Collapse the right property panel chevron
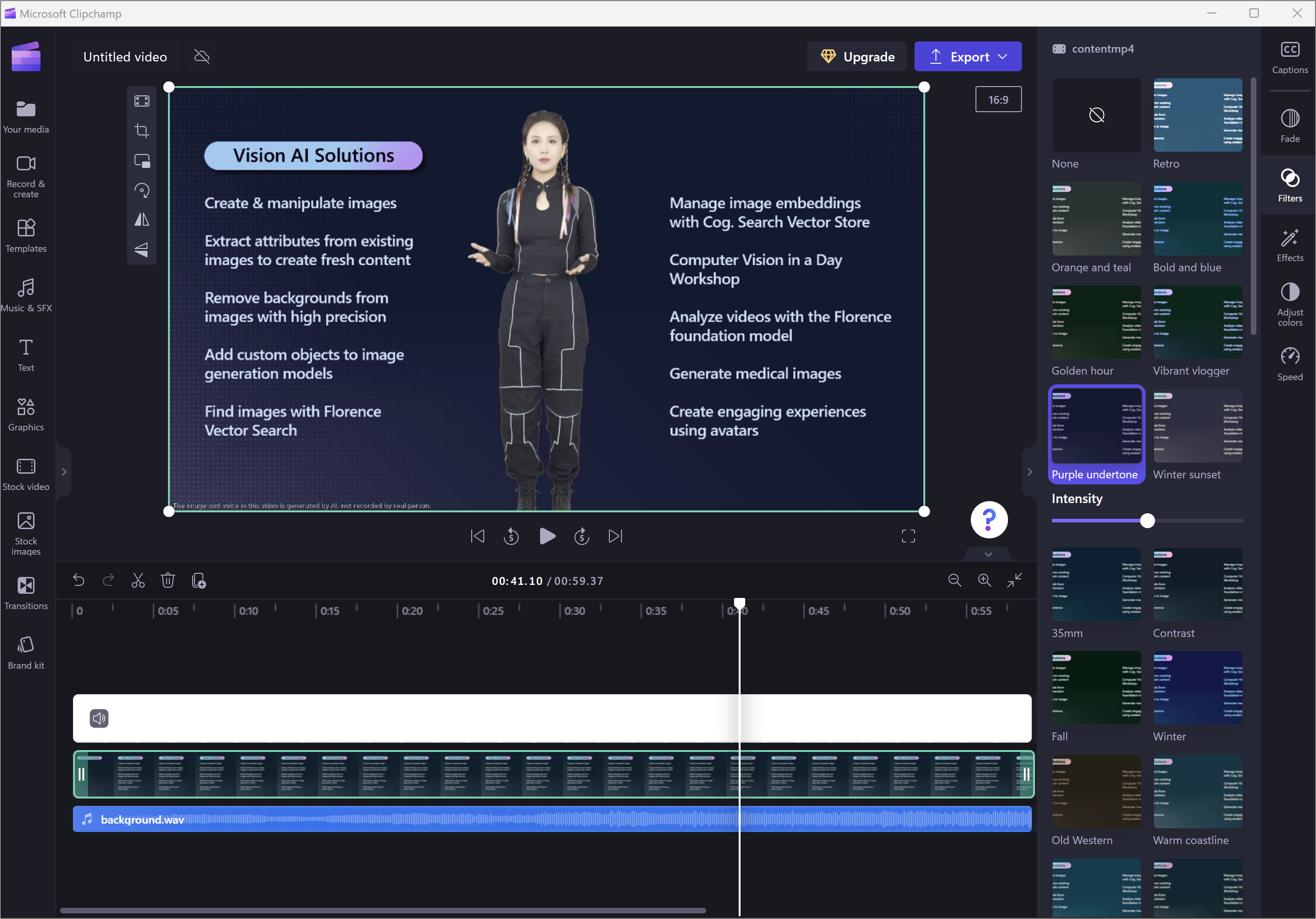 pyautogui.click(x=1029, y=472)
